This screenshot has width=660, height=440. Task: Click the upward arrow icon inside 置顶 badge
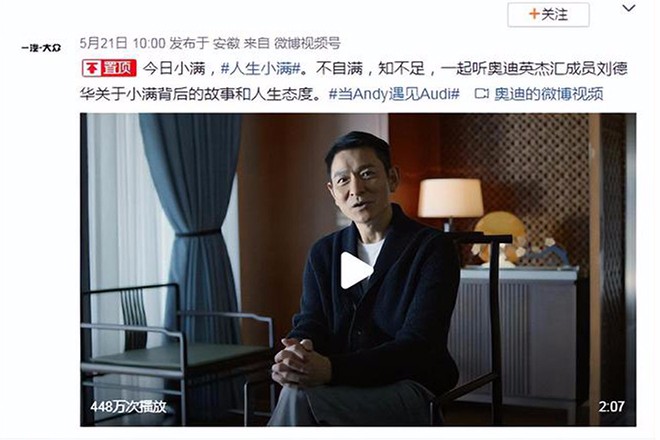(x=92, y=68)
